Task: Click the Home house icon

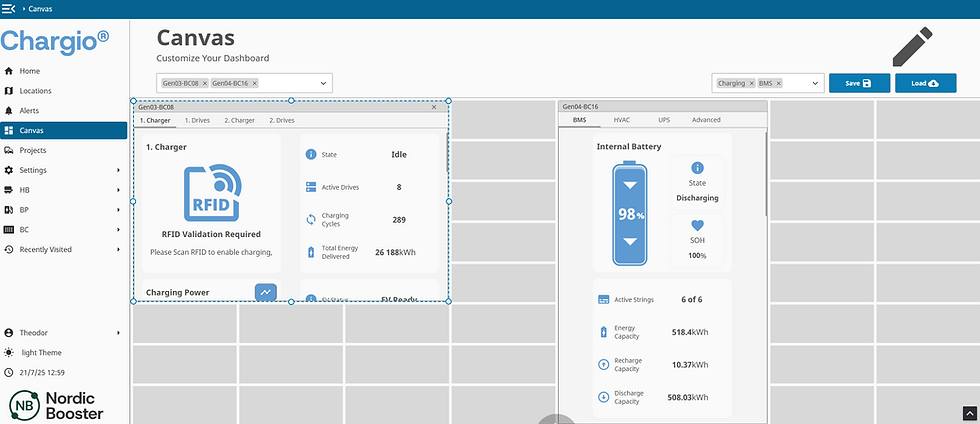Action: [x=9, y=71]
